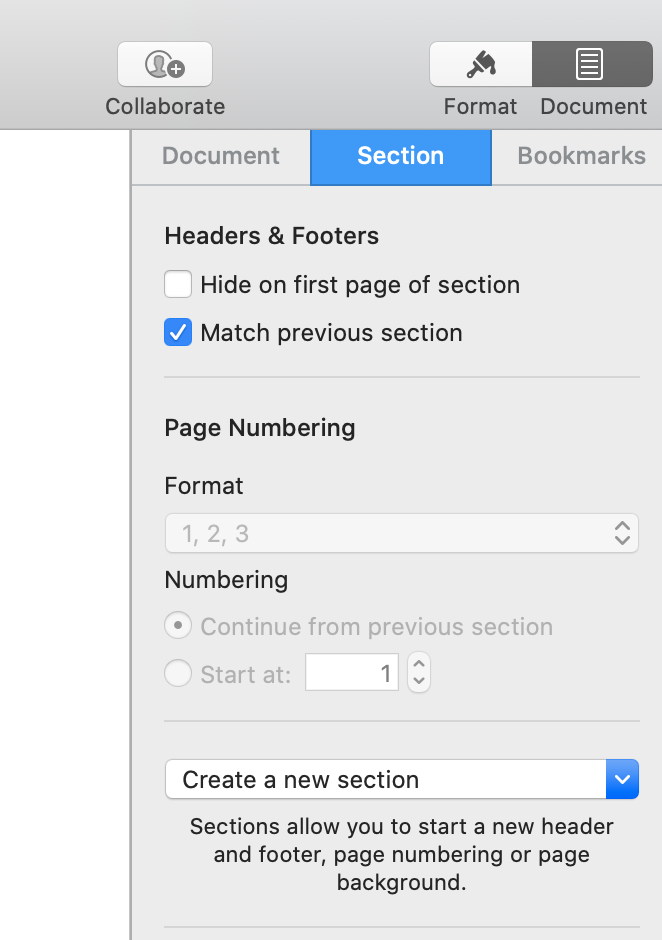Screen dimensions: 662x940
Task: Click the Document label in toolbar
Action: (593, 107)
